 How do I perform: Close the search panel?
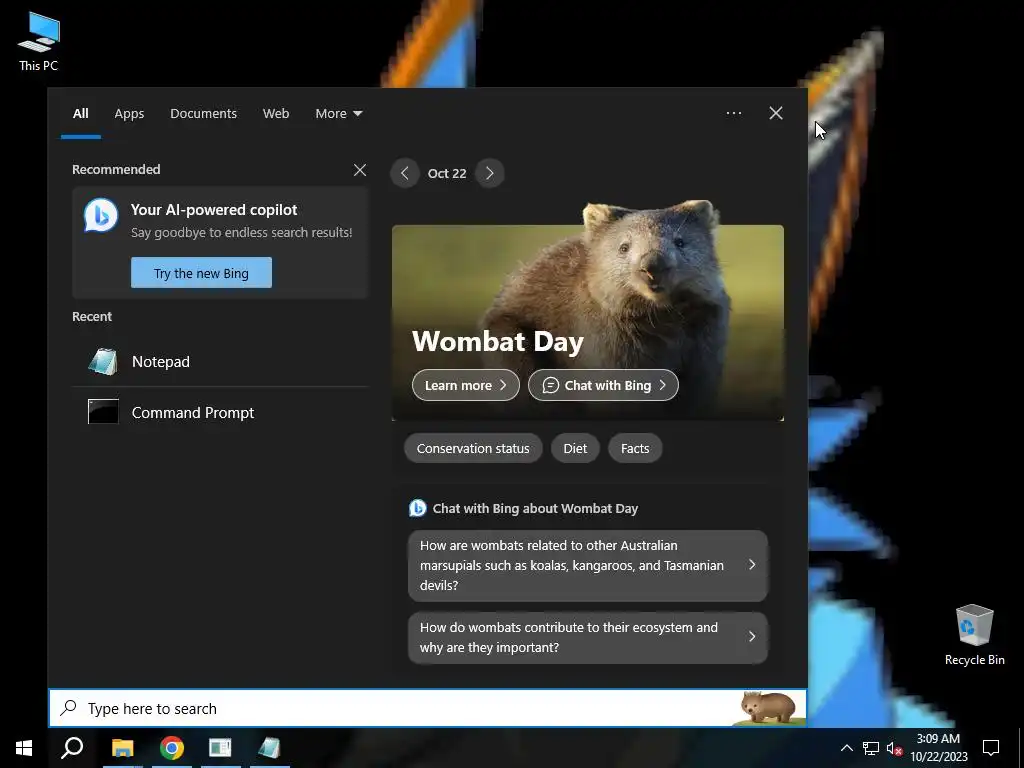[776, 113]
